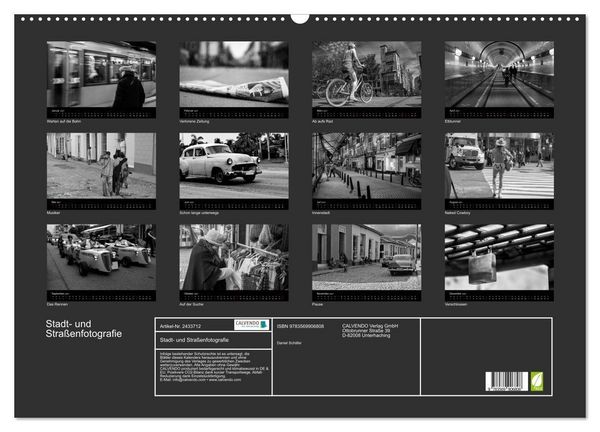The height and width of the screenshot is (432, 600).
Task: Click the barcode image
Action: tap(507, 381)
